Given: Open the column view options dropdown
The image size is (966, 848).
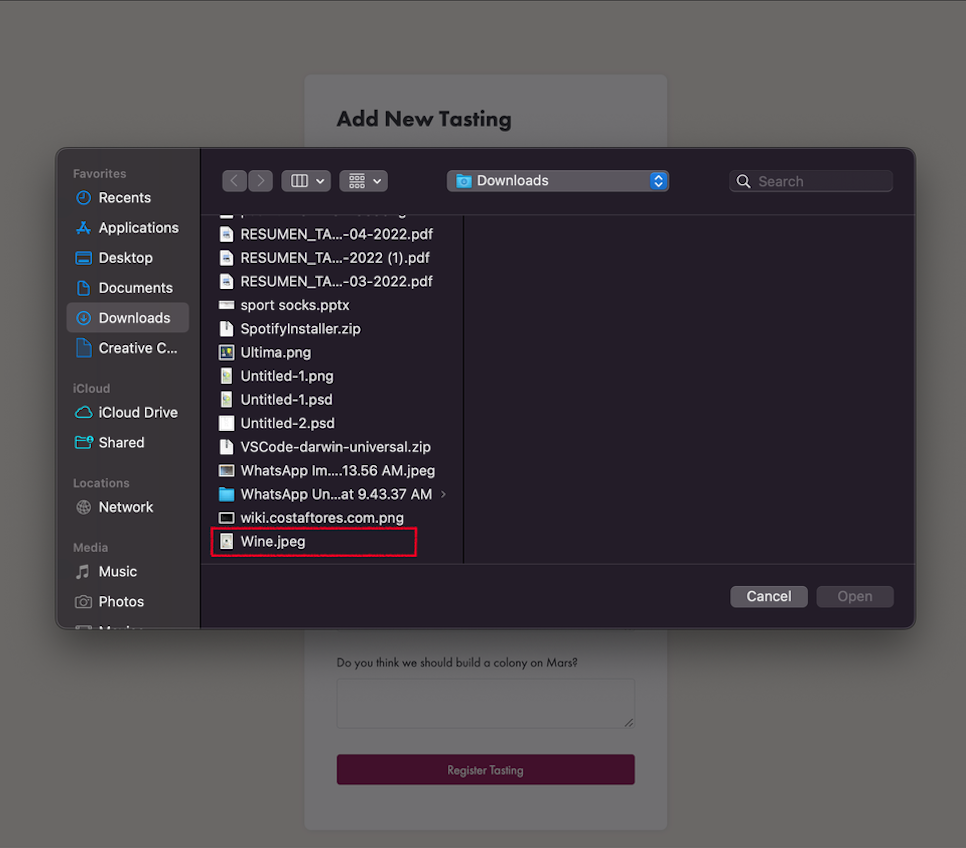Looking at the screenshot, I should (x=306, y=181).
